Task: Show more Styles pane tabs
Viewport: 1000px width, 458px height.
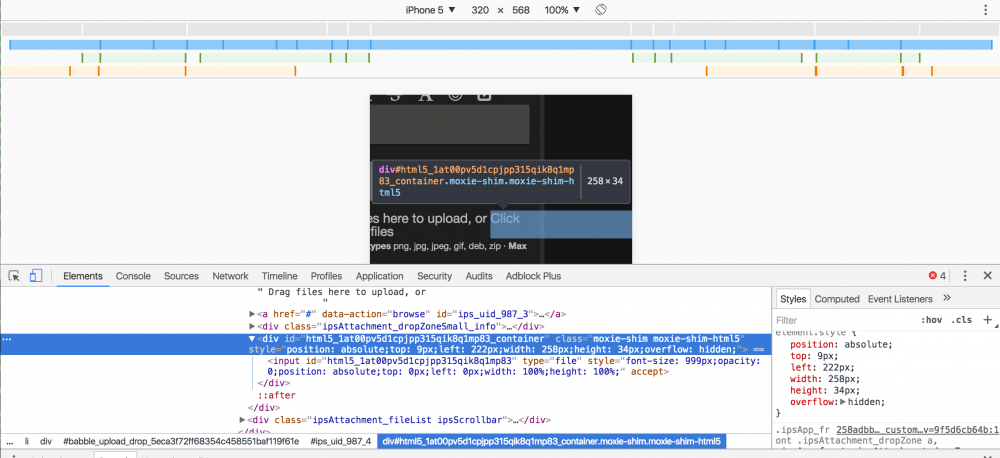Action: coord(947,298)
